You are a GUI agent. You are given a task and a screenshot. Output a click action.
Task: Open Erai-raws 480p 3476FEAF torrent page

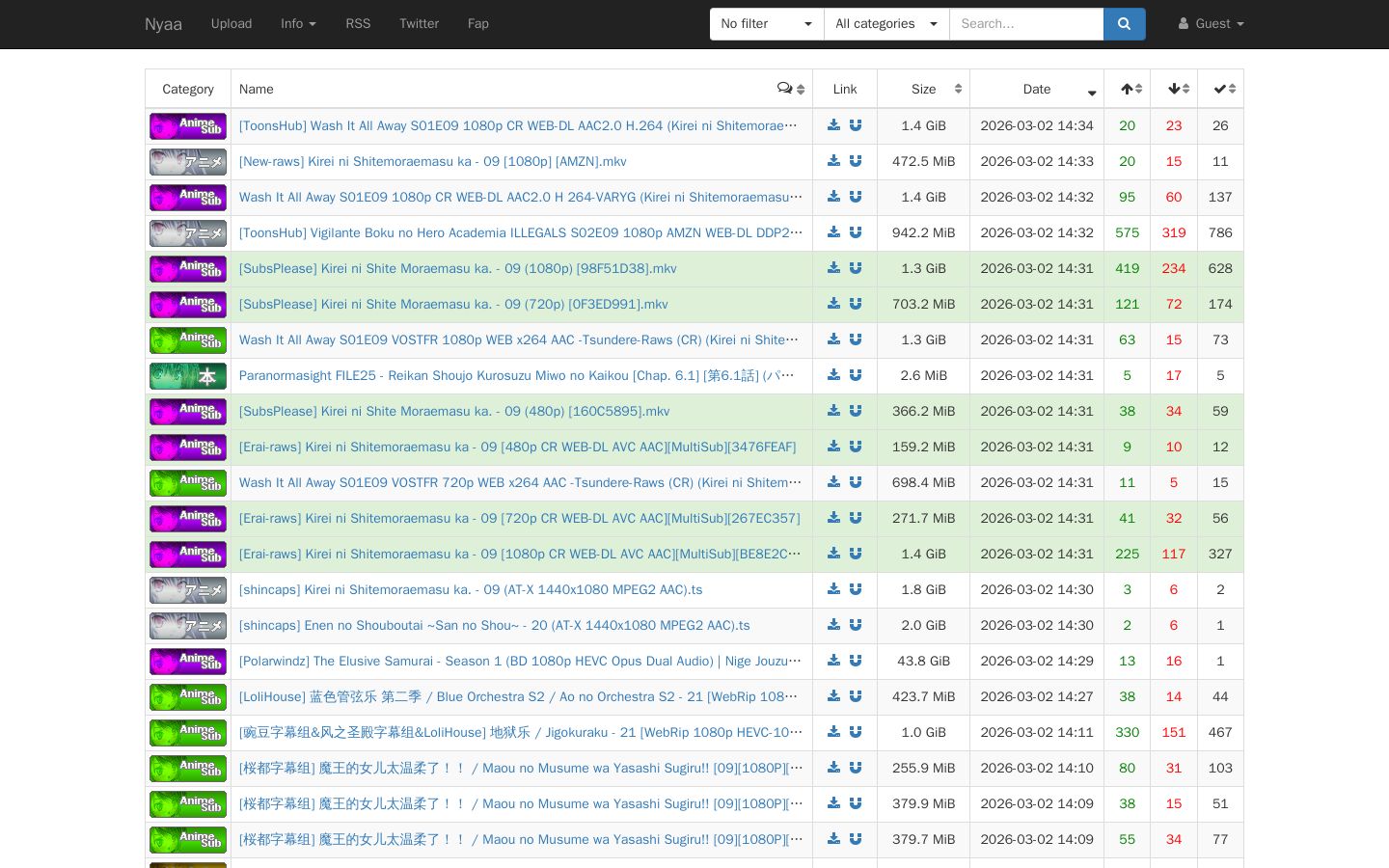[518, 447]
